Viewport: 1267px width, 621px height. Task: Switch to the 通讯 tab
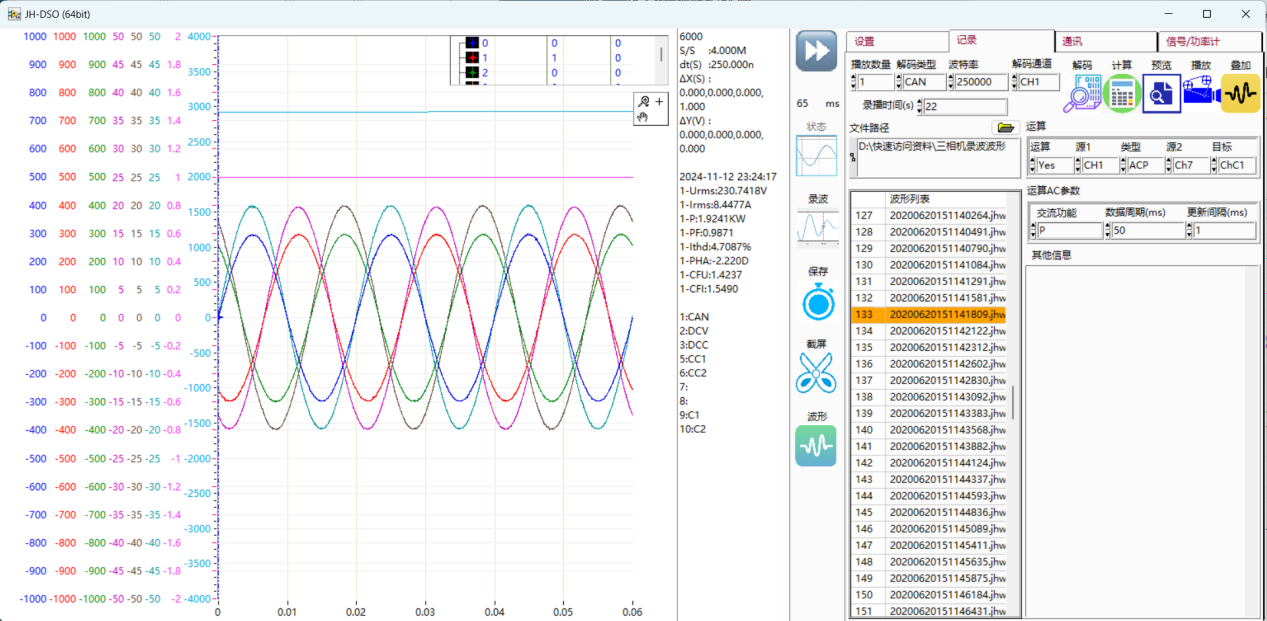(x=1105, y=42)
